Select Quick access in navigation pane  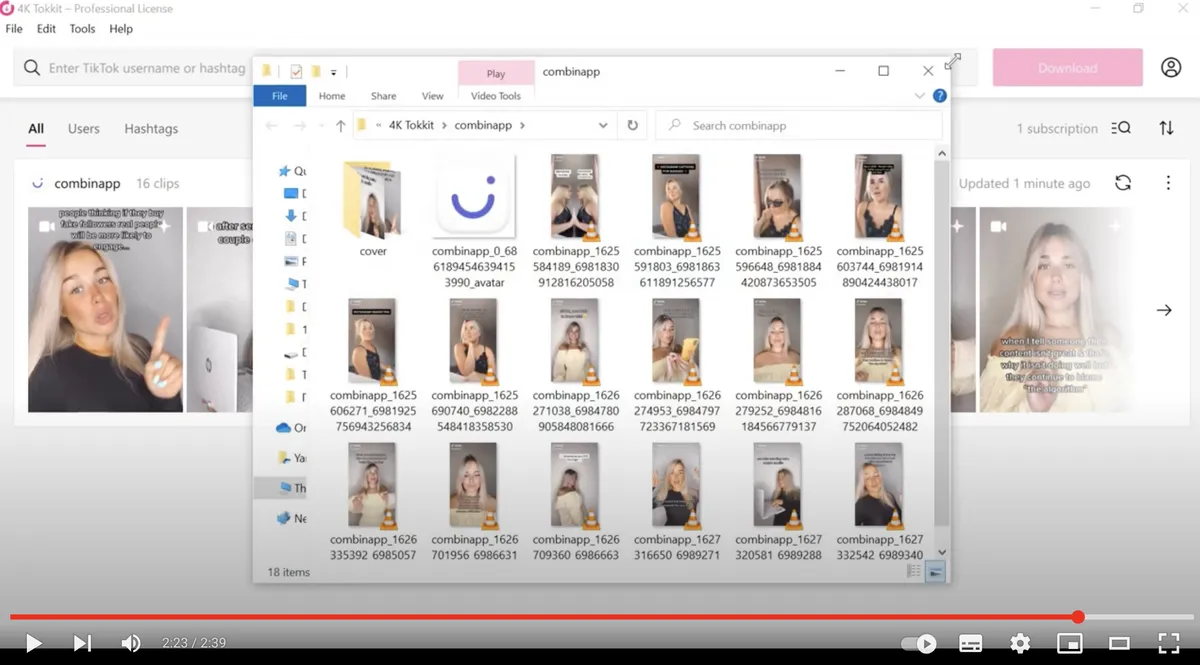293,171
